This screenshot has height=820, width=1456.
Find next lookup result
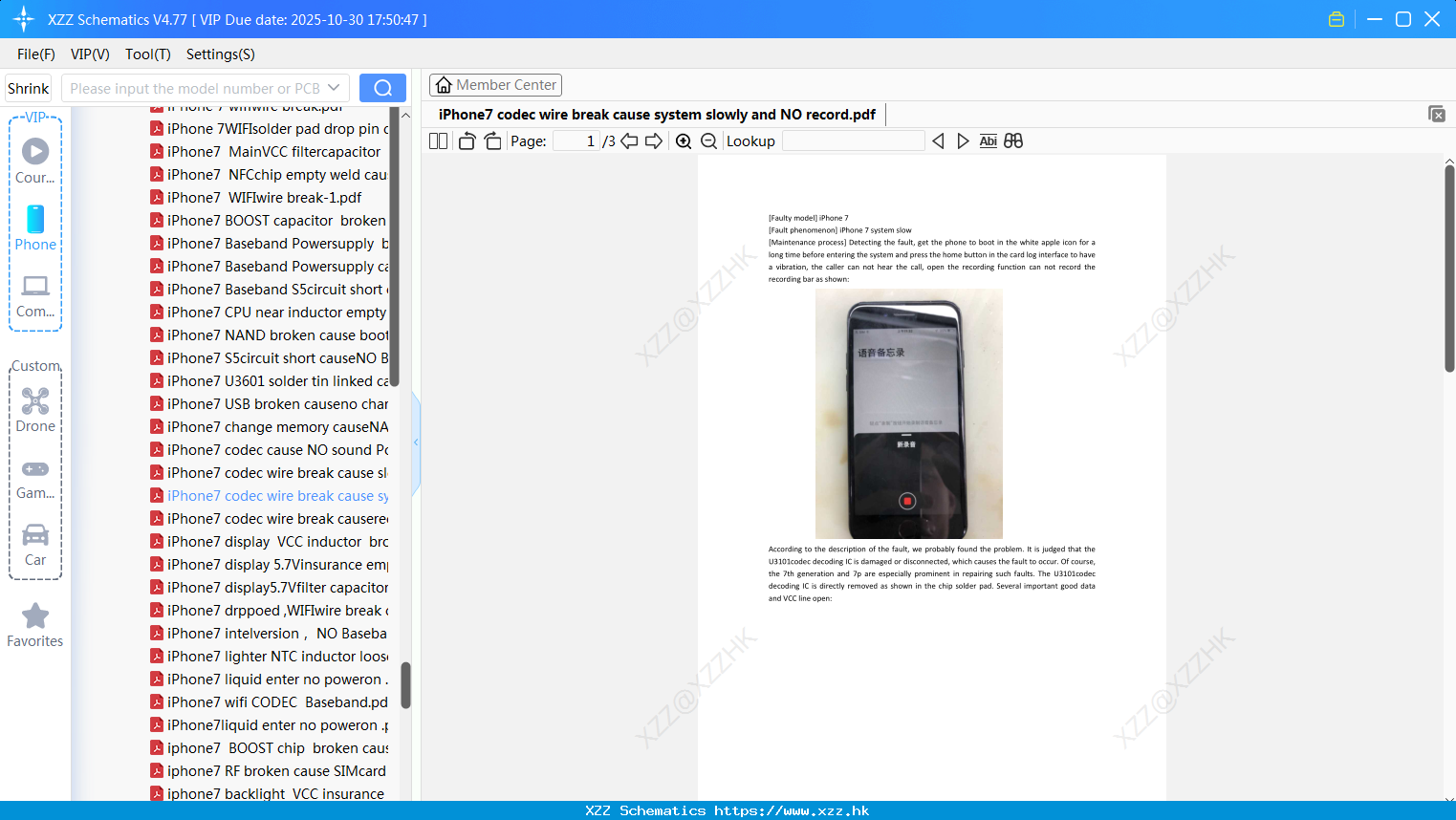pos(963,141)
